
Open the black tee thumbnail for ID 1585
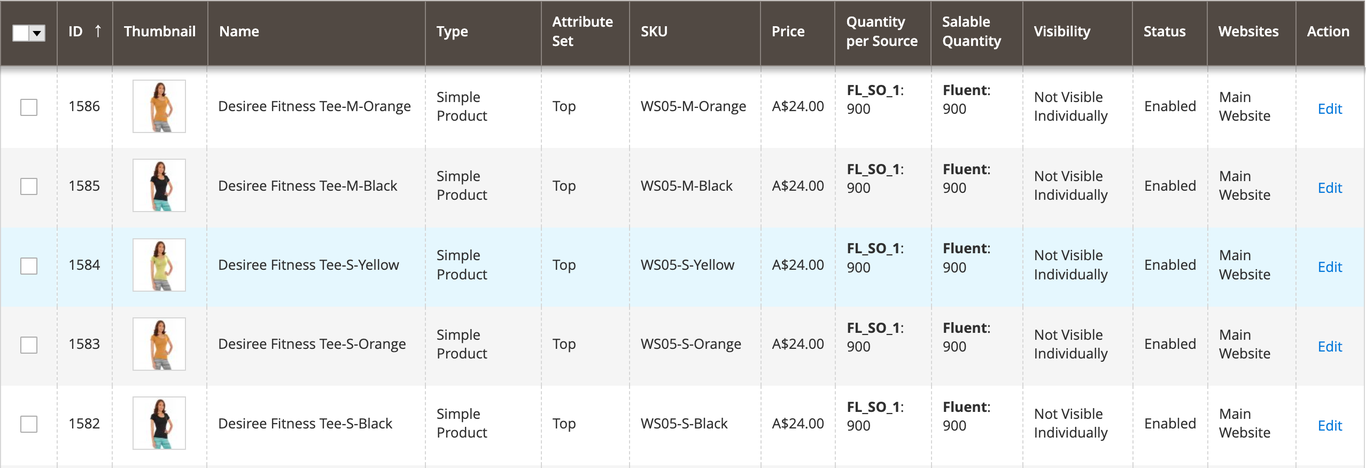tap(159, 186)
